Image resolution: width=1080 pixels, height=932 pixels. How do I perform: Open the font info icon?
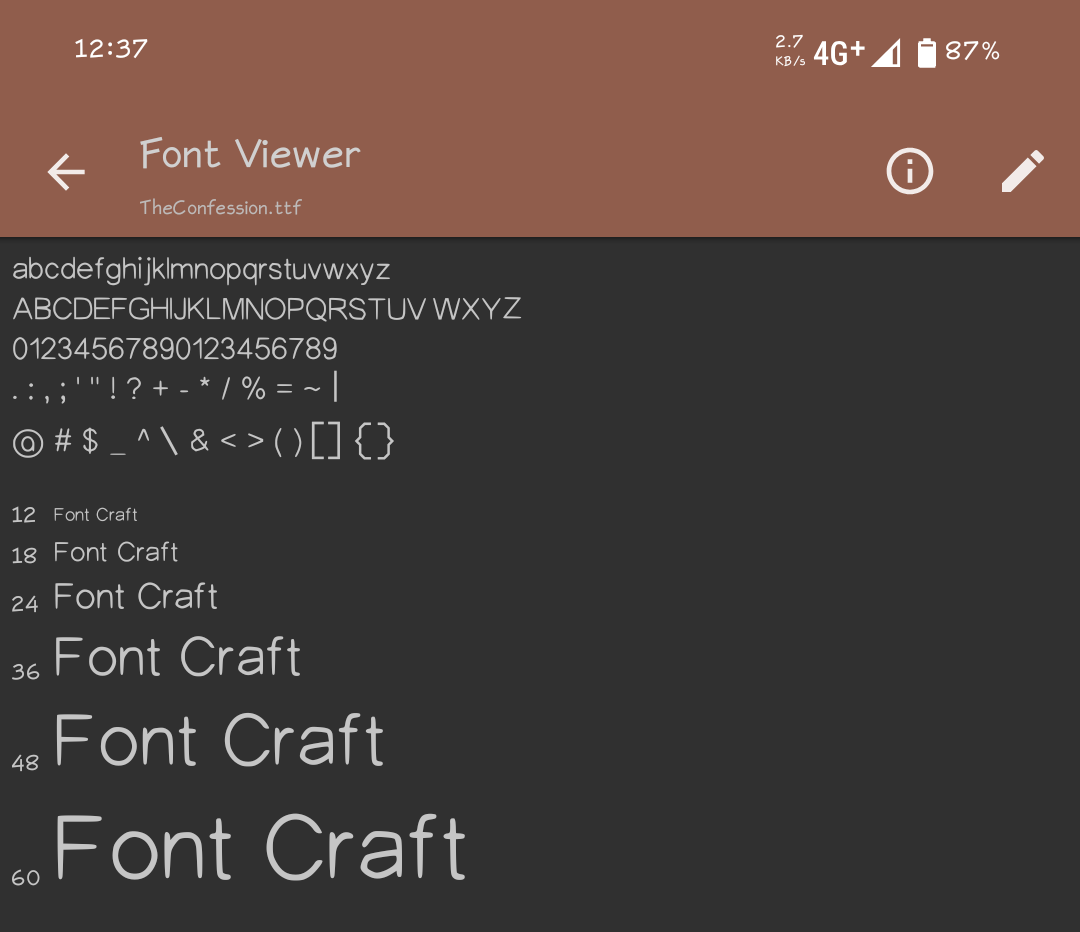909,171
